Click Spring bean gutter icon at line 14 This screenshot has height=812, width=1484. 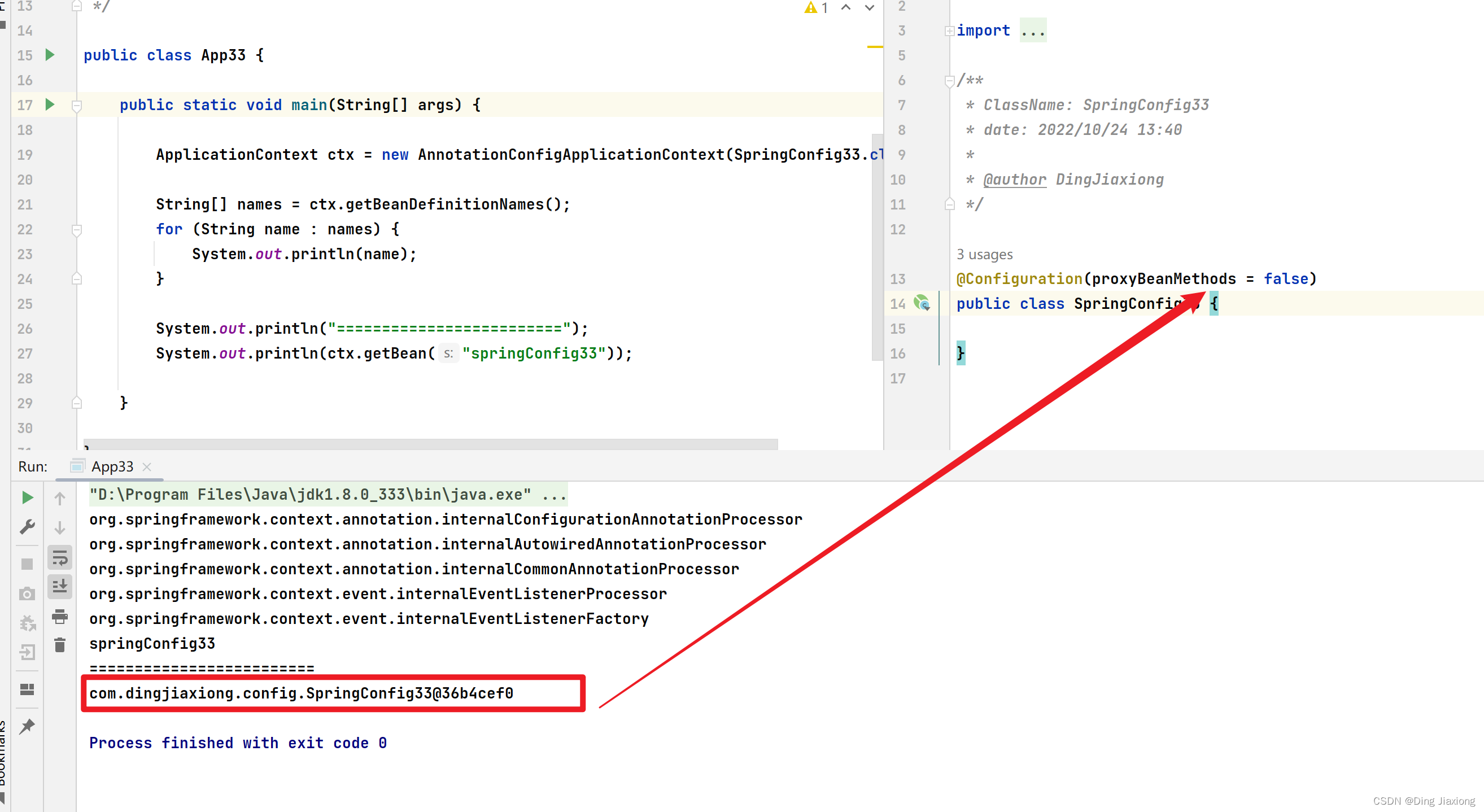922,303
